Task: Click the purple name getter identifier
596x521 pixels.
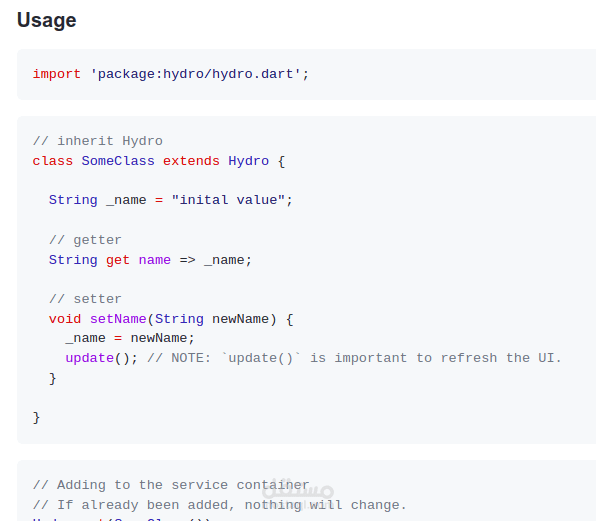Action: pos(154,260)
